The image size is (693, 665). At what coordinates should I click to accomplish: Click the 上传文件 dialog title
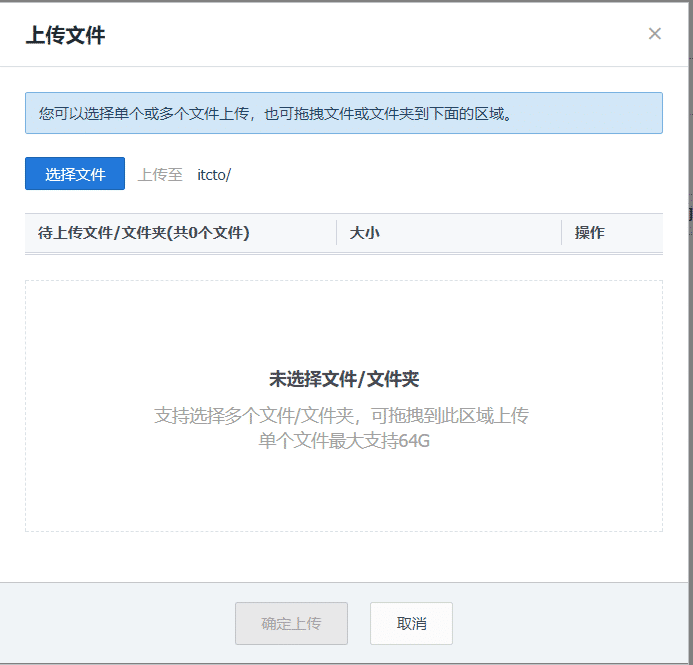point(65,35)
